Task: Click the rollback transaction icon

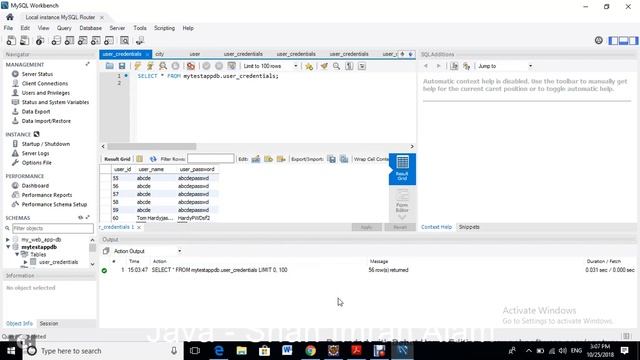Action: pos(219,66)
